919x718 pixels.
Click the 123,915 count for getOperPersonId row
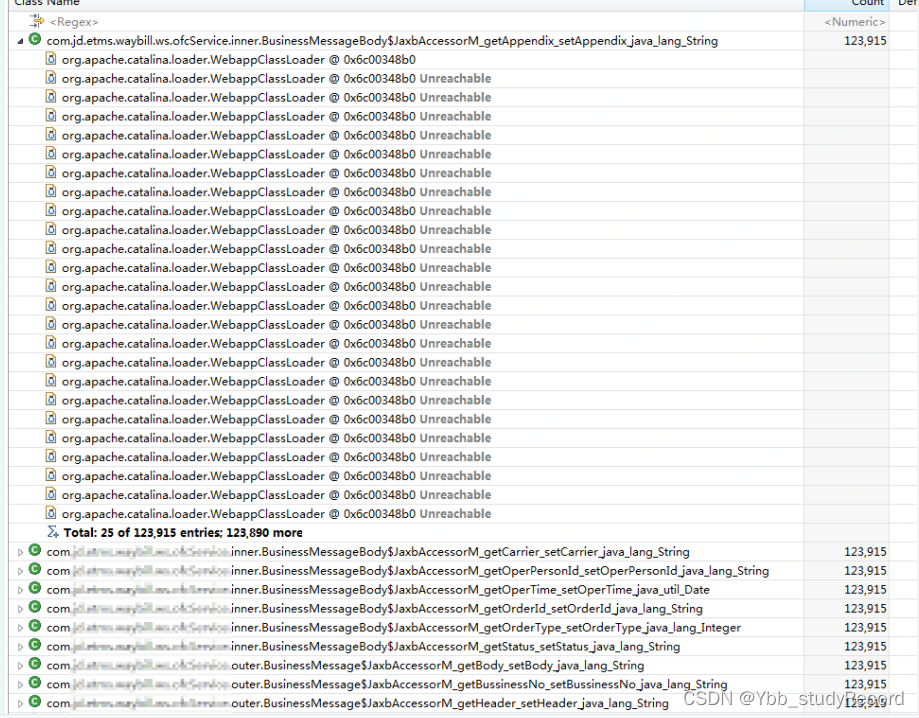865,571
